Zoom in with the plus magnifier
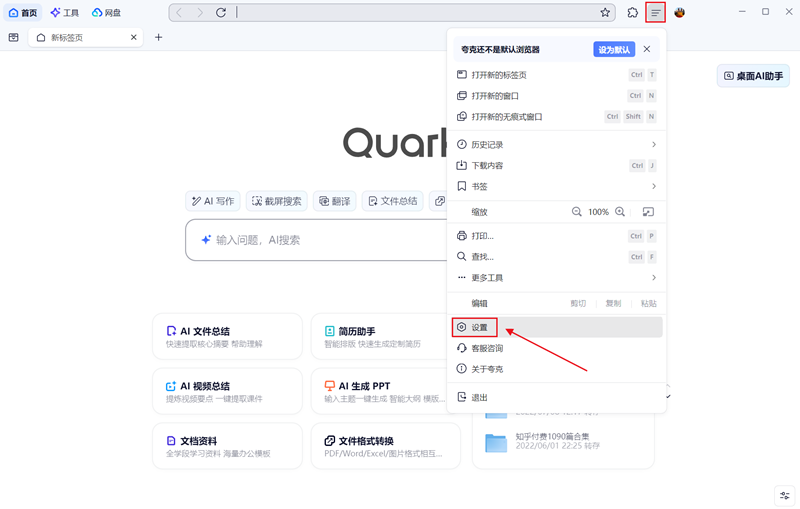The image size is (800, 509). (x=620, y=212)
